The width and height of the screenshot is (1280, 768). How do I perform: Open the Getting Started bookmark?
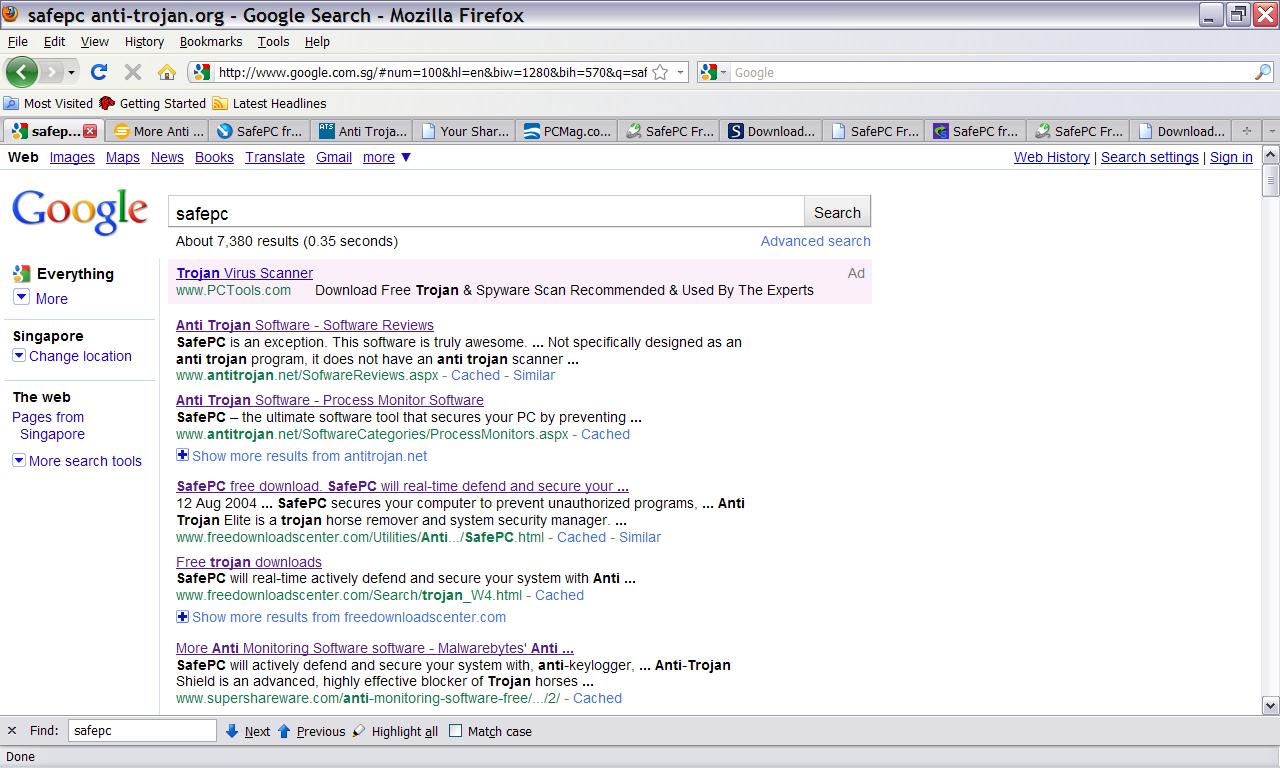[x=152, y=103]
